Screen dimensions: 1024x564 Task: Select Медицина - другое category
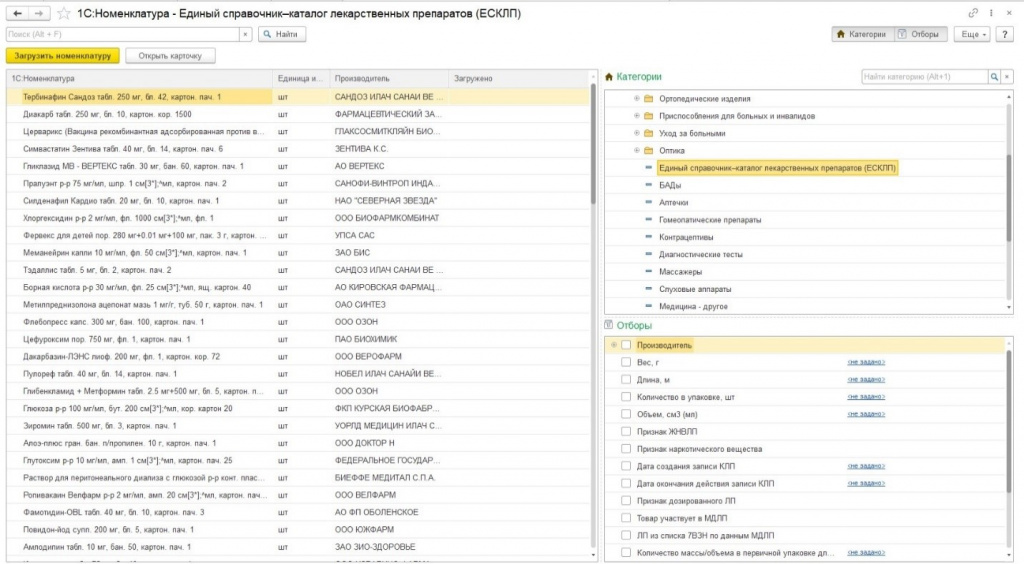(693, 306)
